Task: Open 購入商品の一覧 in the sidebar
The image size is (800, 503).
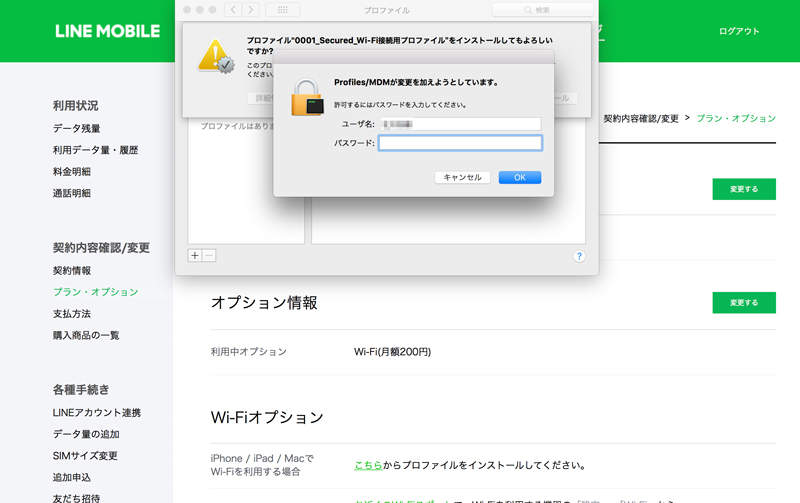Action: click(86, 335)
